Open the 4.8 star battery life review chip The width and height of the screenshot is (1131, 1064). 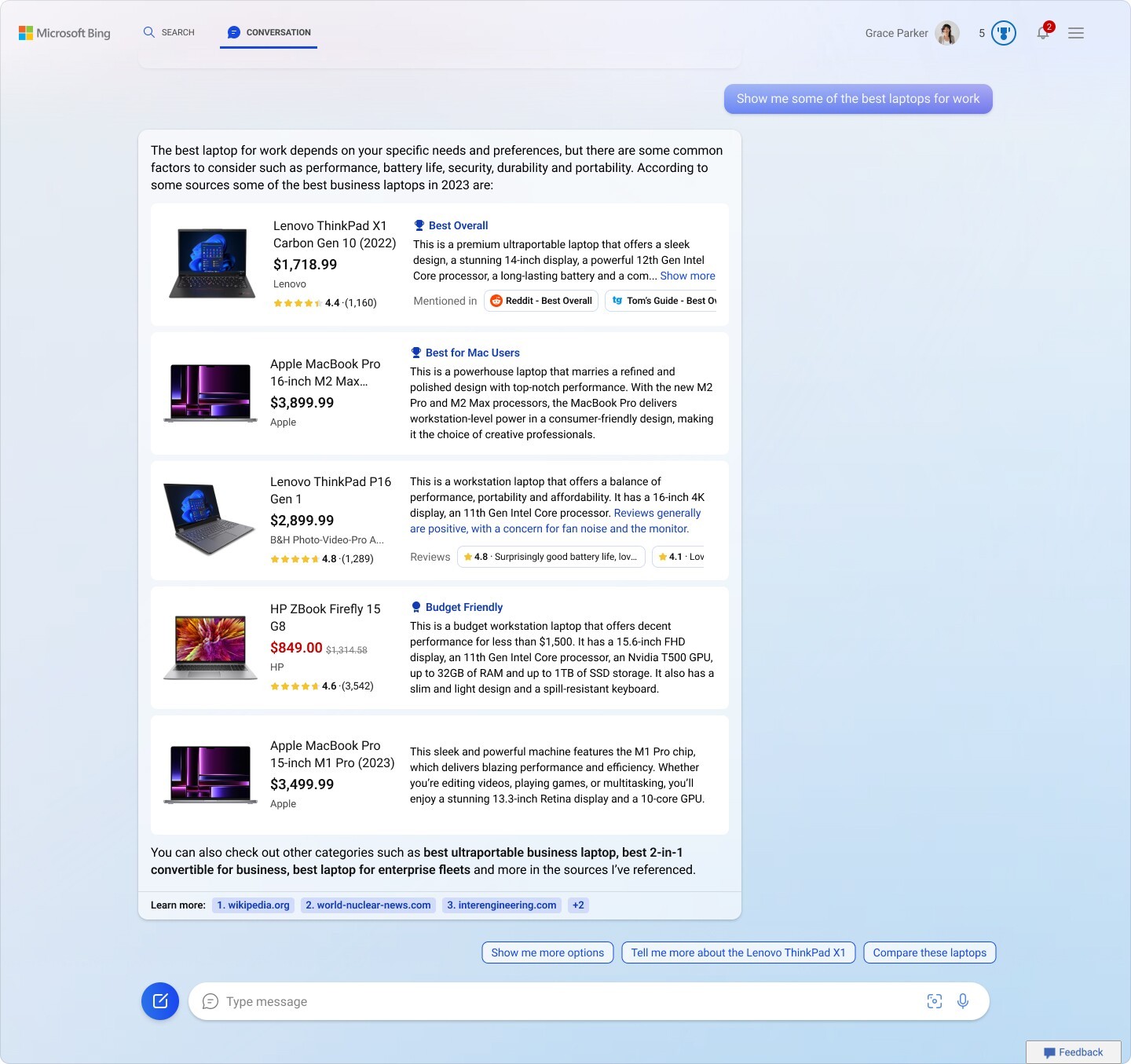point(551,557)
